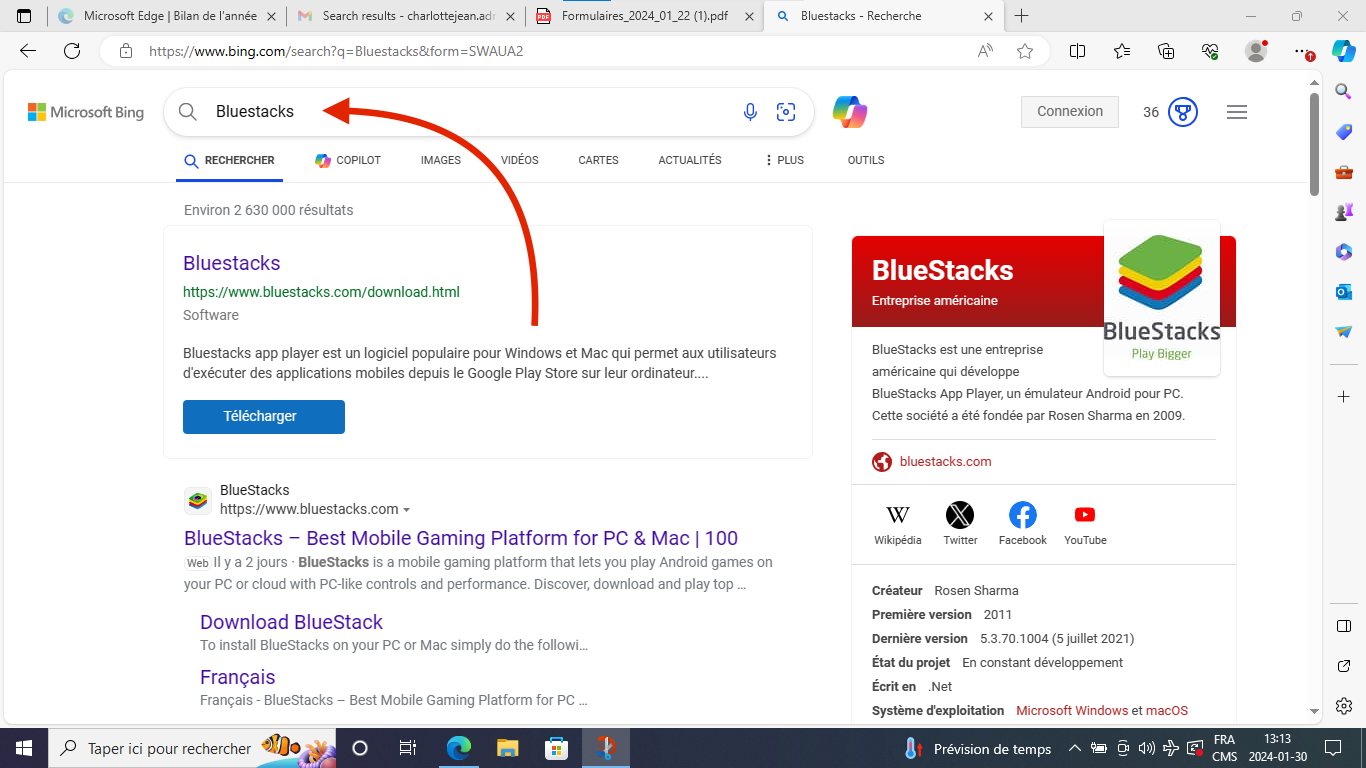Open Edge settings and more menu
Image resolution: width=1366 pixels, height=768 pixels.
(1300, 51)
